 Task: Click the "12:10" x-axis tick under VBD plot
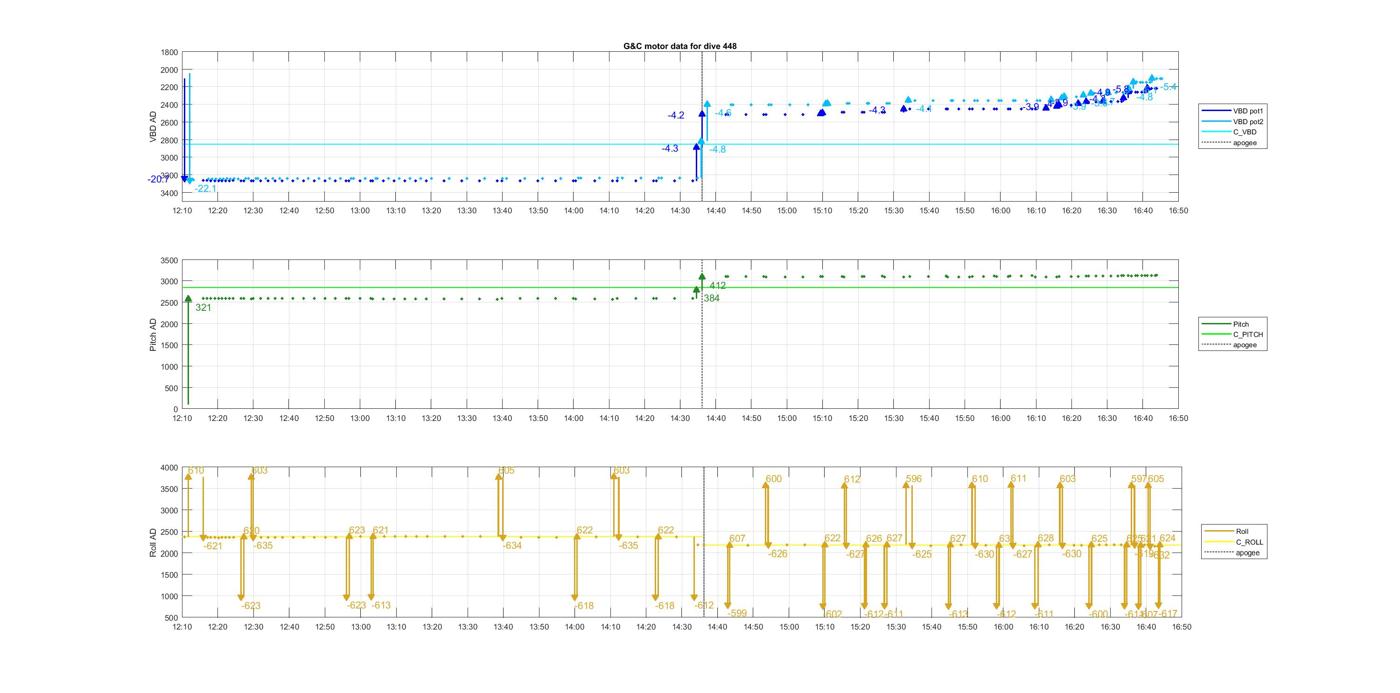click(x=182, y=210)
